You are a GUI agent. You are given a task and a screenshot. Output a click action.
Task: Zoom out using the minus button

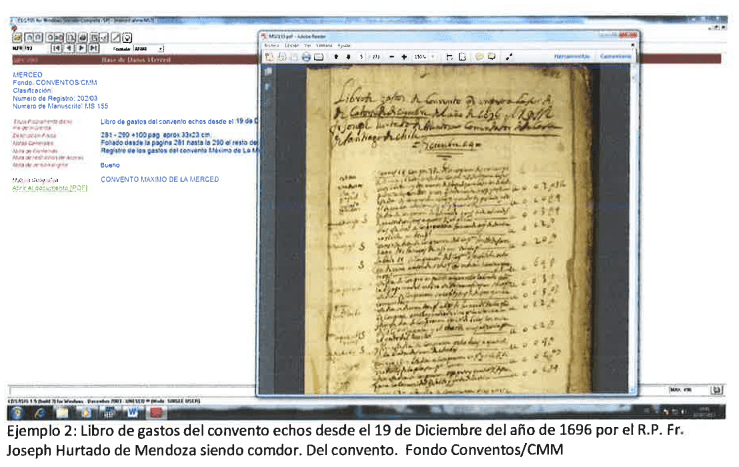391,57
